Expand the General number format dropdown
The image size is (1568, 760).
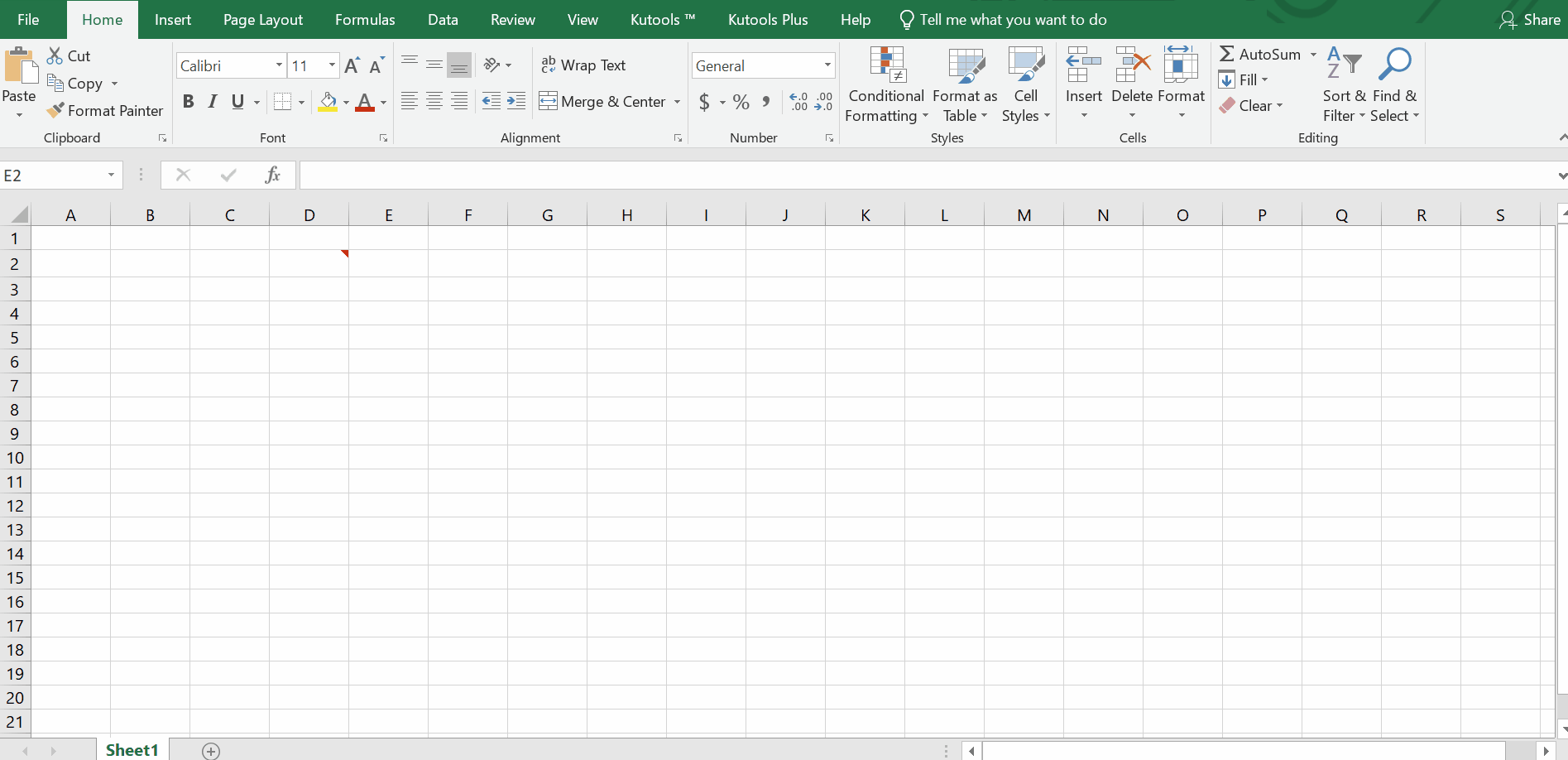[x=827, y=65]
